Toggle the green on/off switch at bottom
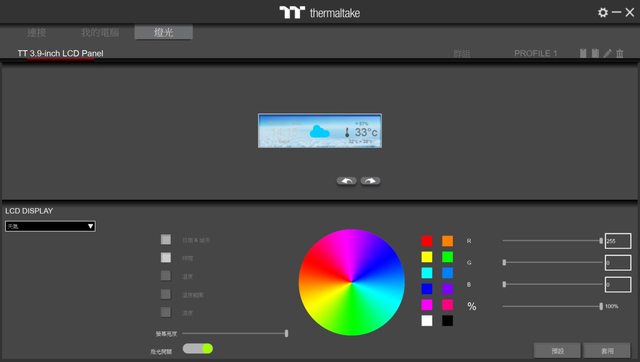Screen dimensions: 640x362 198,349
